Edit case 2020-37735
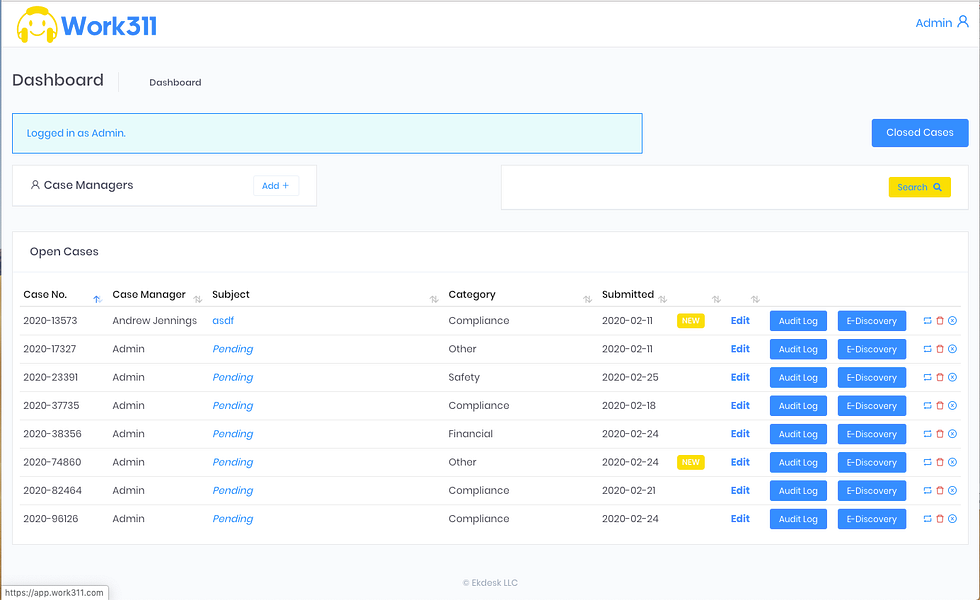Image resolution: width=980 pixels, height=600 pixels. 740,406
